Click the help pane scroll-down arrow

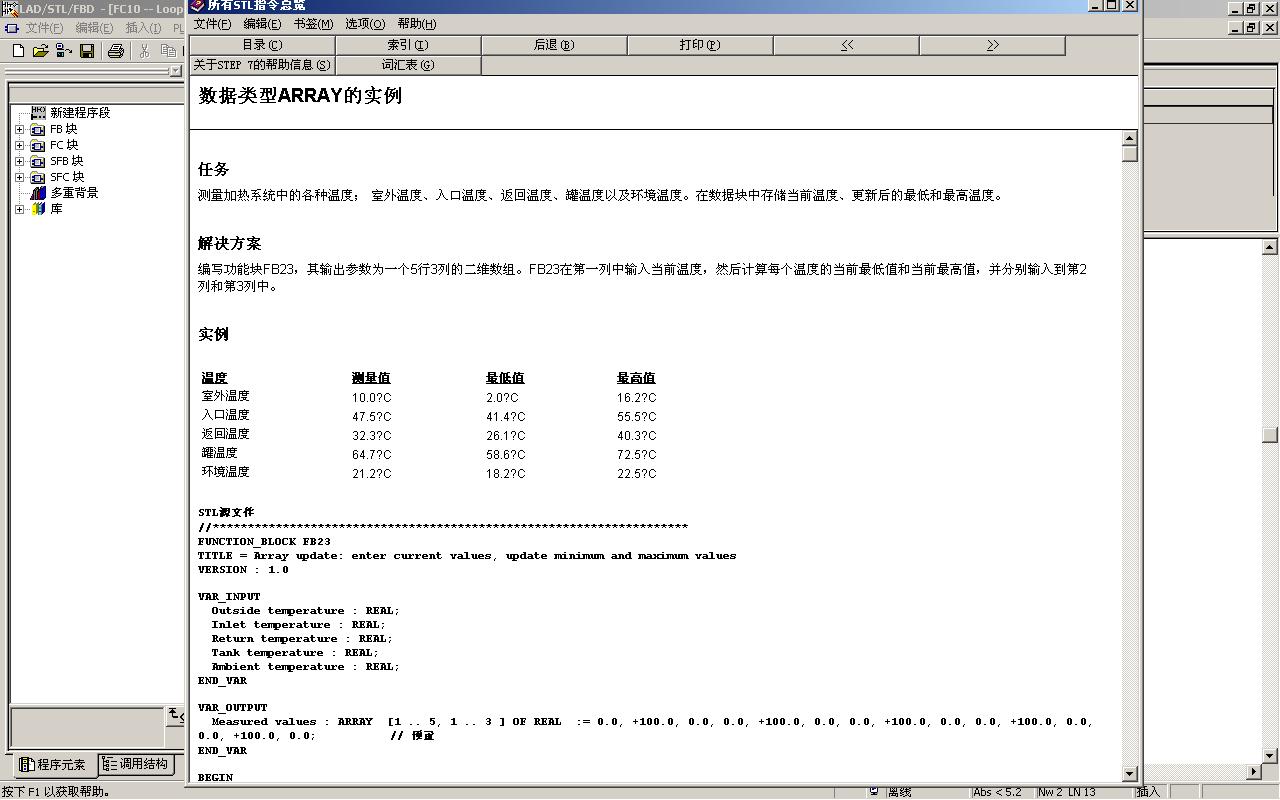1130,773
